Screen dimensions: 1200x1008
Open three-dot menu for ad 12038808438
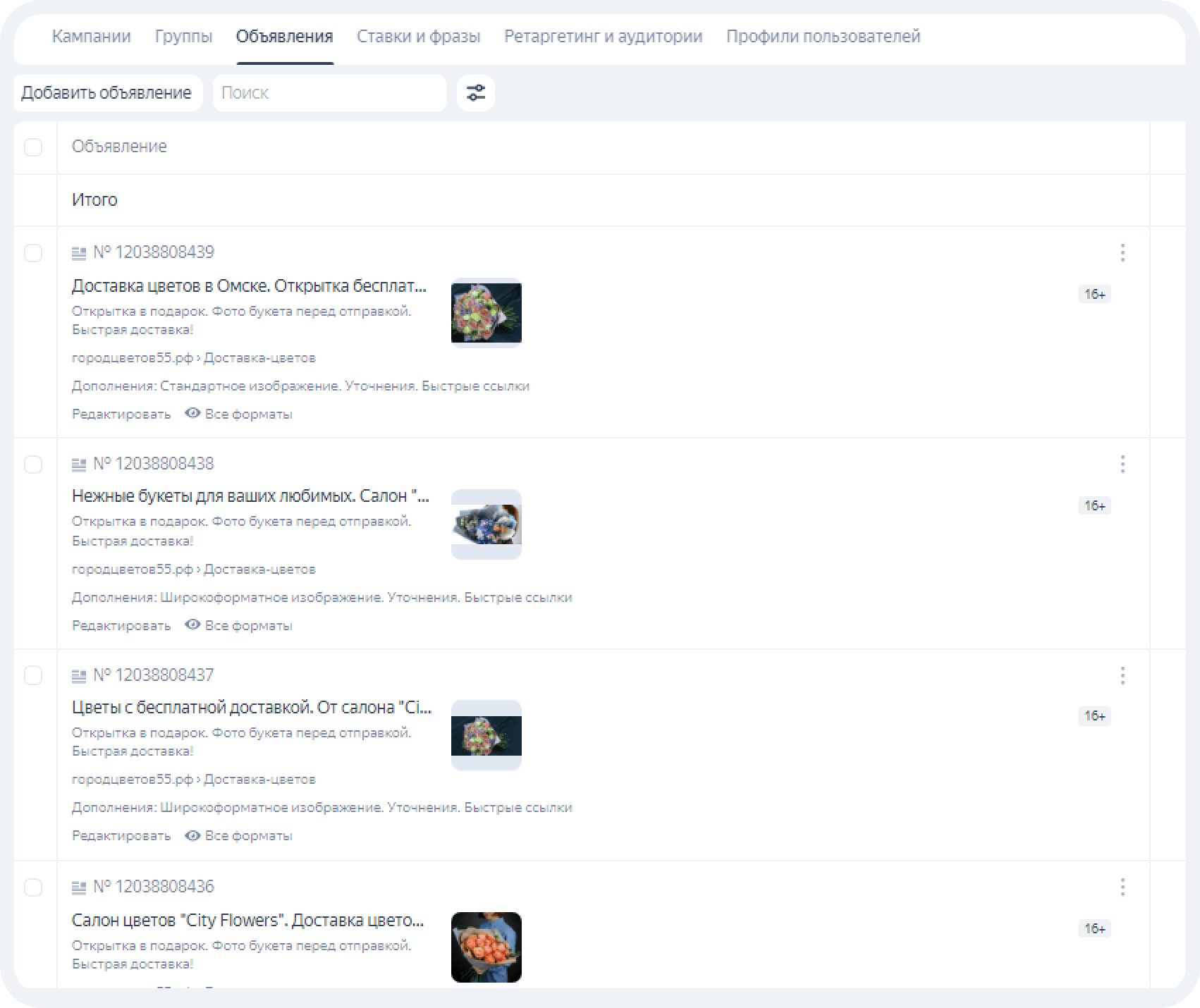pos(1122,464)
